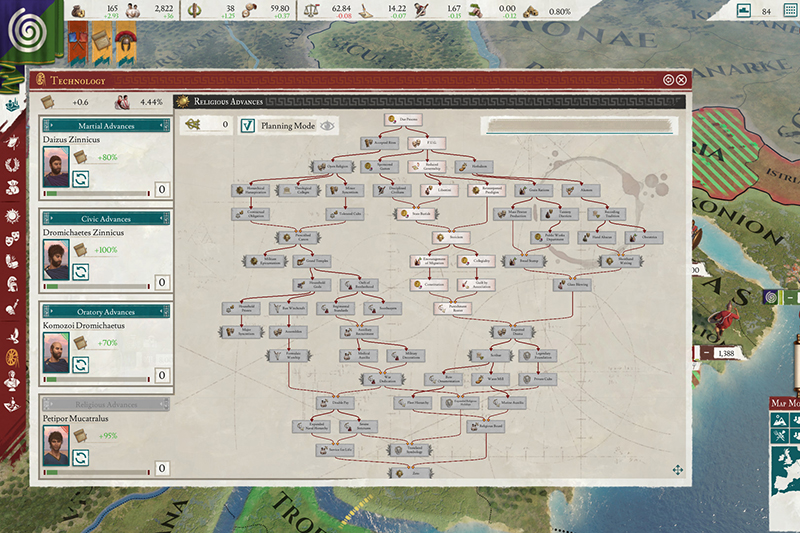Switch to the Martial Advances tab
Image resolution: width=800 pixels, height=533 pixels.
[106, 125]
